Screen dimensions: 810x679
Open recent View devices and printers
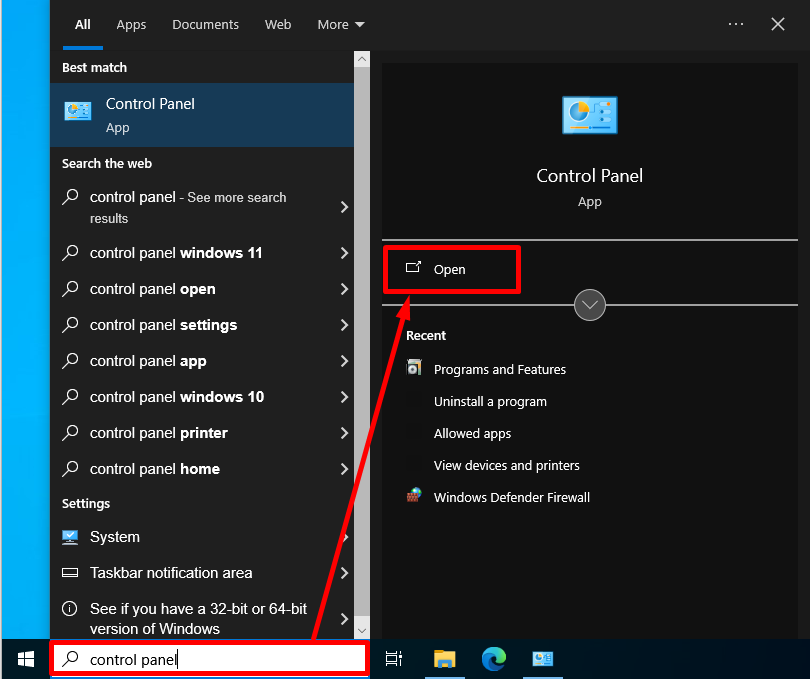[x=506, y=466]
